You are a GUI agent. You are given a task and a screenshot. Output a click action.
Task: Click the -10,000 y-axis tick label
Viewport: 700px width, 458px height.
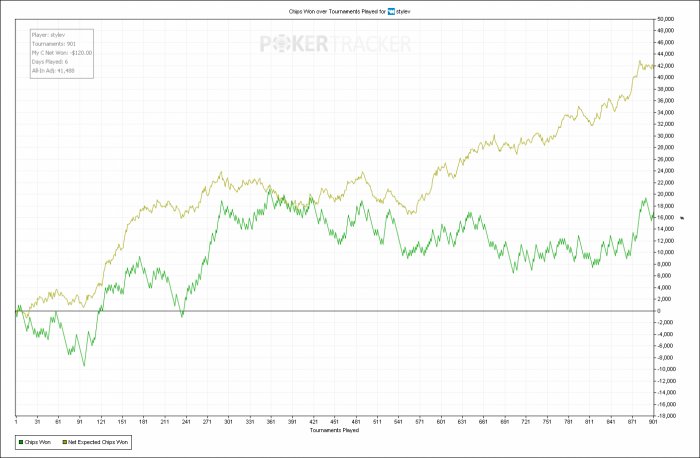[665, 369]
